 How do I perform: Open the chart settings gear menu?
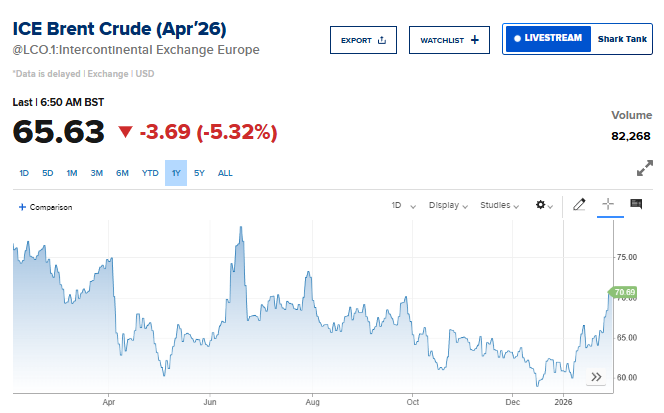(544, 205)
